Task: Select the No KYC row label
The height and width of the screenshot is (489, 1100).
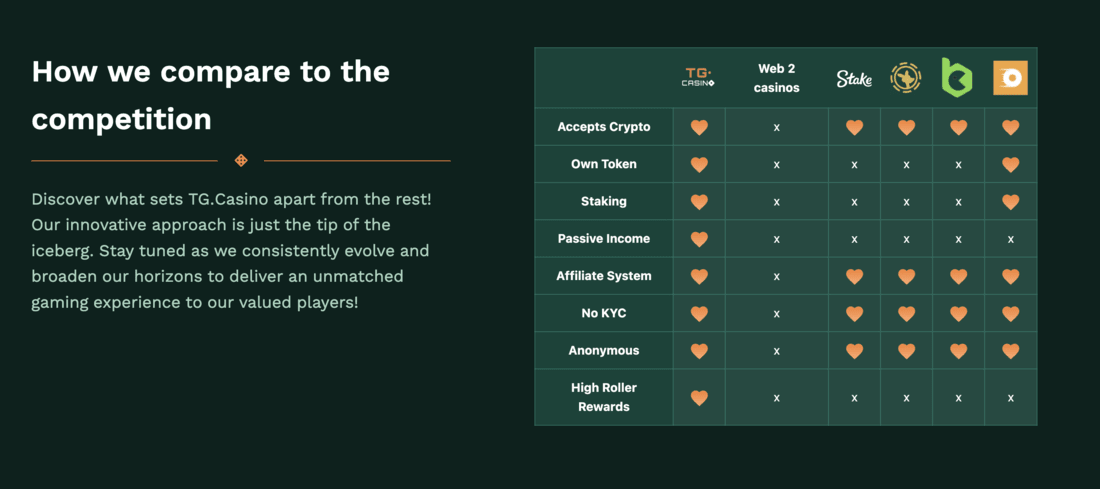Action: pyautogui.click(x=604, y=313)
